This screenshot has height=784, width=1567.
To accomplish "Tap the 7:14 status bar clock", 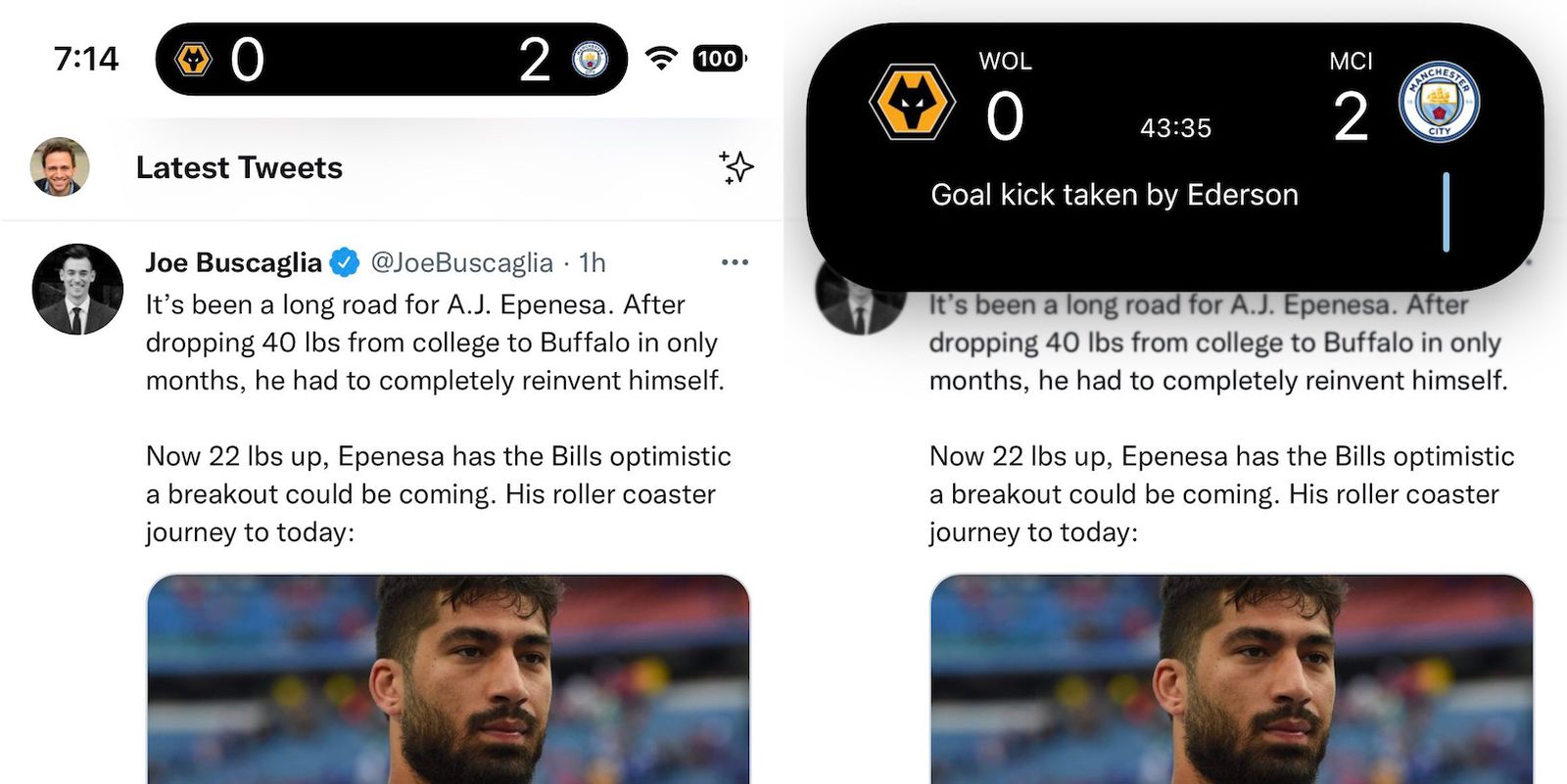I will tap(86, 59).
